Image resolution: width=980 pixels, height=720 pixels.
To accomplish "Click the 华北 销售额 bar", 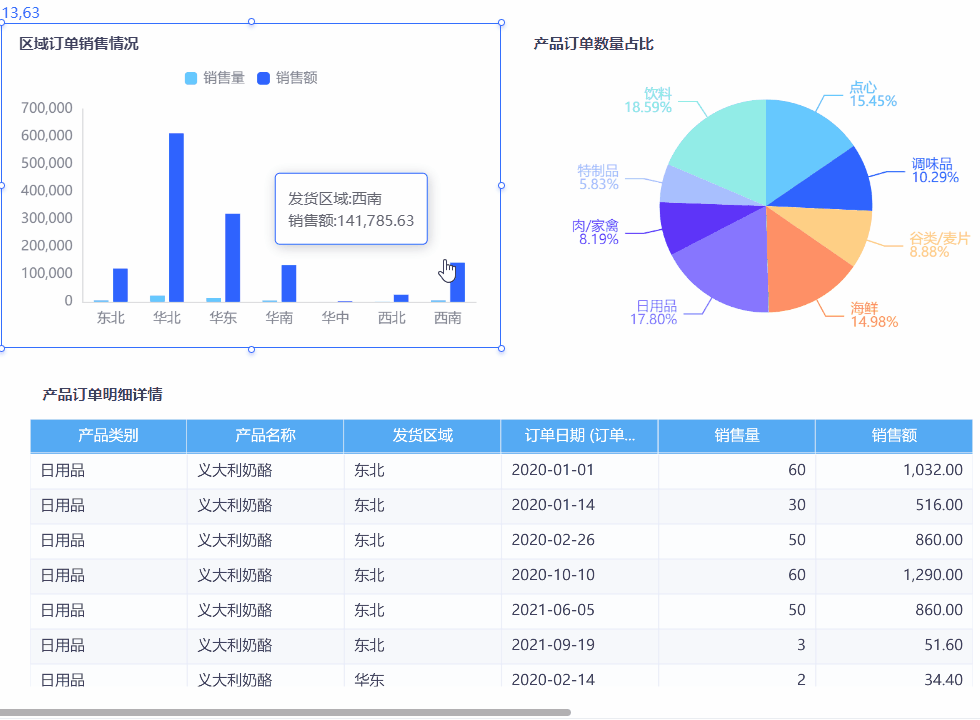I will point(176,218).
